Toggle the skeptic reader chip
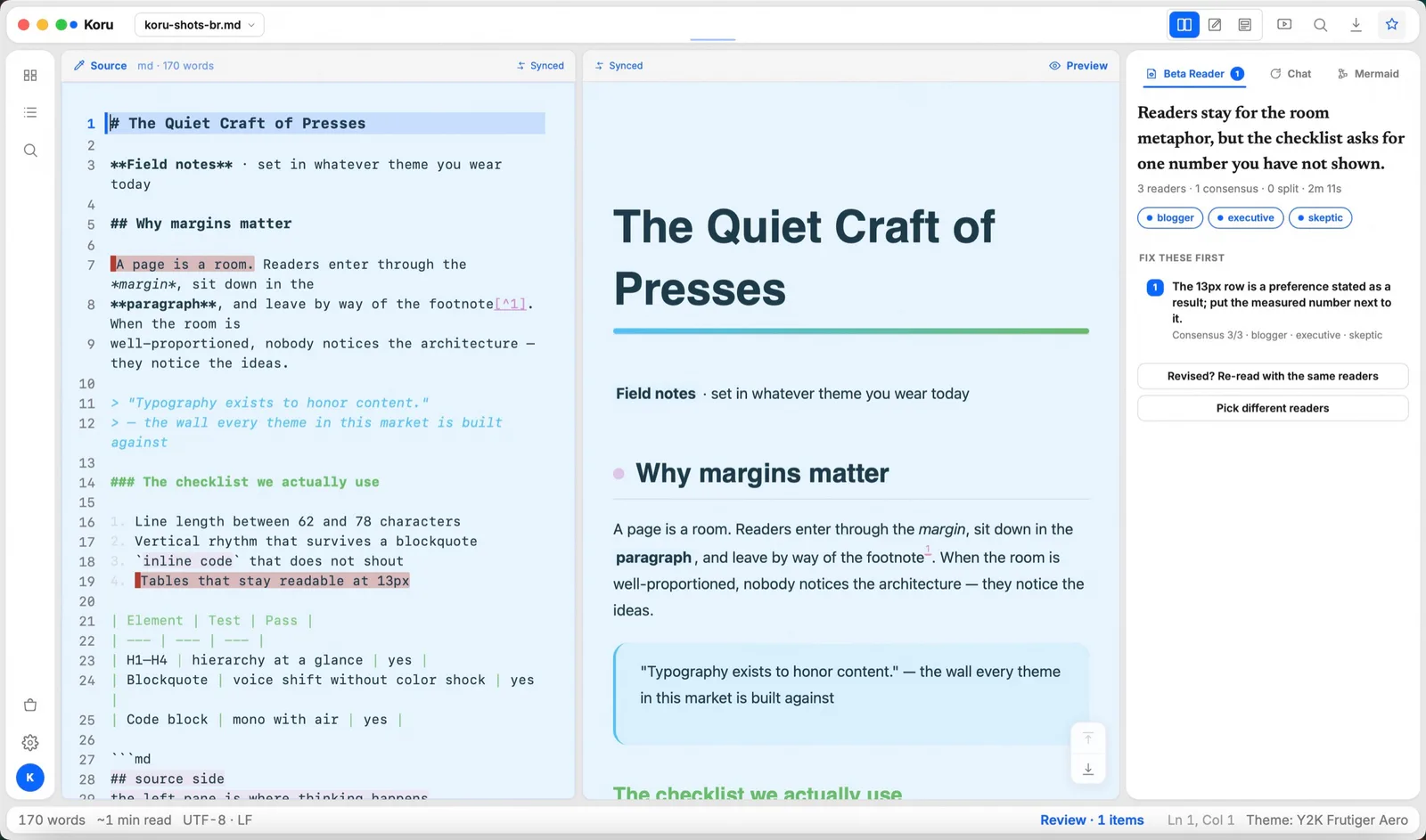 [1320, 218]
